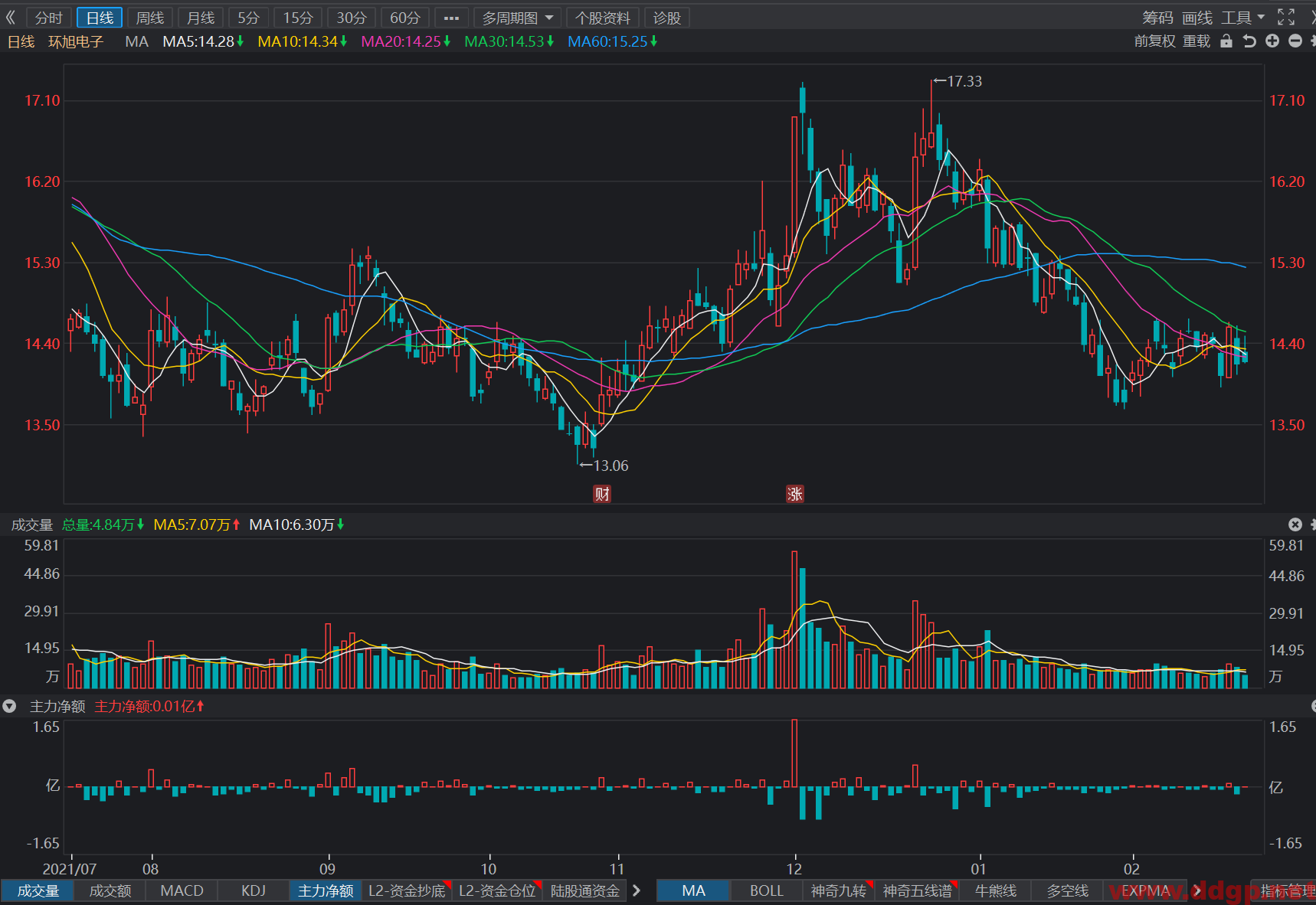The width and height of the screenshot is (1316, 905).
Task: Collapse the 主力净额 indicator panel
Action: (9, 706)
